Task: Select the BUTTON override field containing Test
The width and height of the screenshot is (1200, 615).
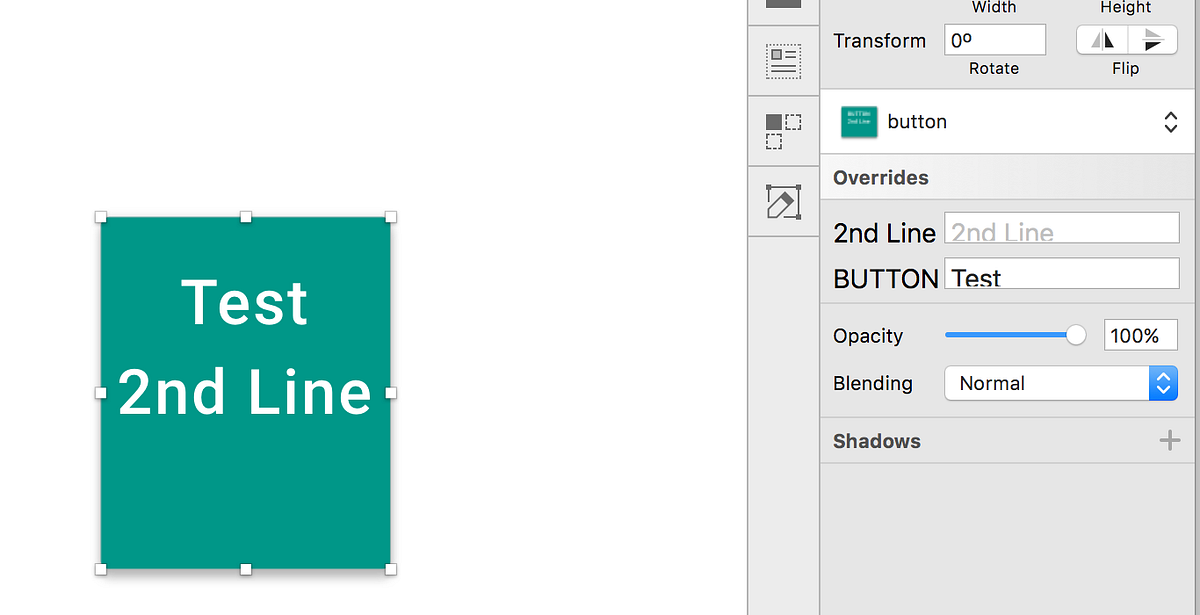Action: (x=1061, y=274)
